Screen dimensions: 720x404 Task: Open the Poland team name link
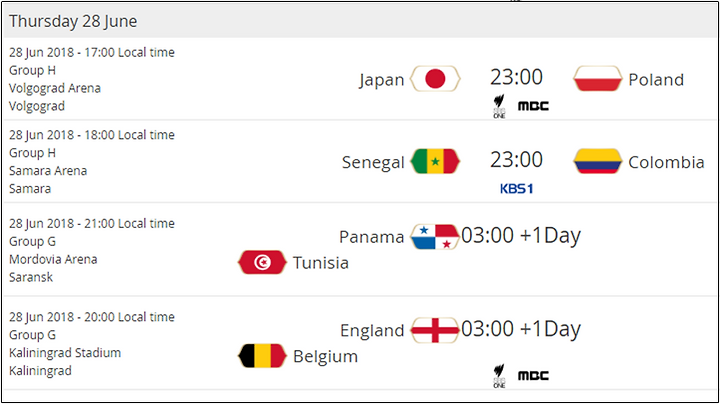656,79
